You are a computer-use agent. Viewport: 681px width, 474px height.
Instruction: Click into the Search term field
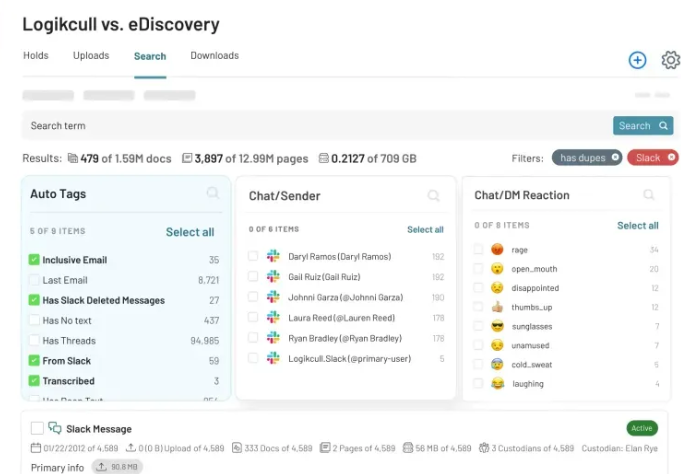point(317,126)
